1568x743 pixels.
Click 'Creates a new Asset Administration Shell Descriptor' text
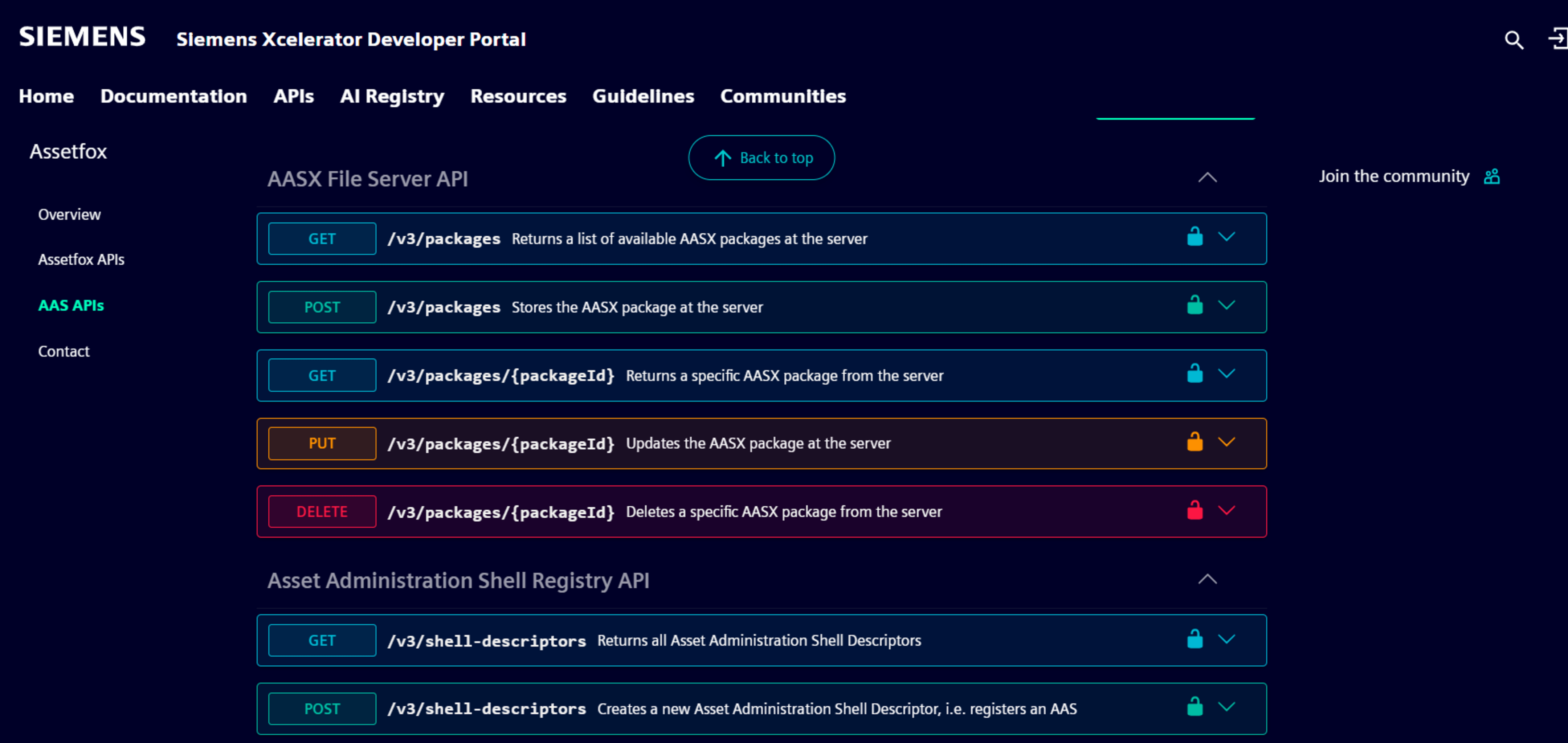[837, 709]
